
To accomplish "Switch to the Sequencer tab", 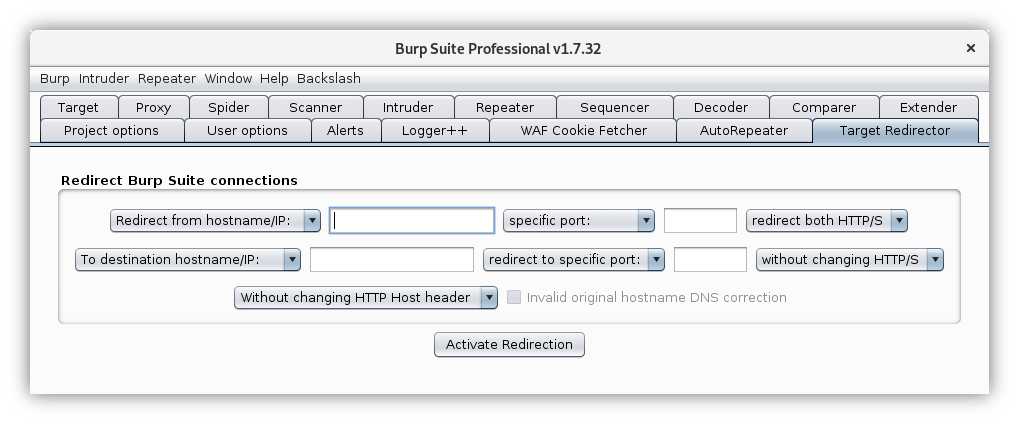I will 614,107.
